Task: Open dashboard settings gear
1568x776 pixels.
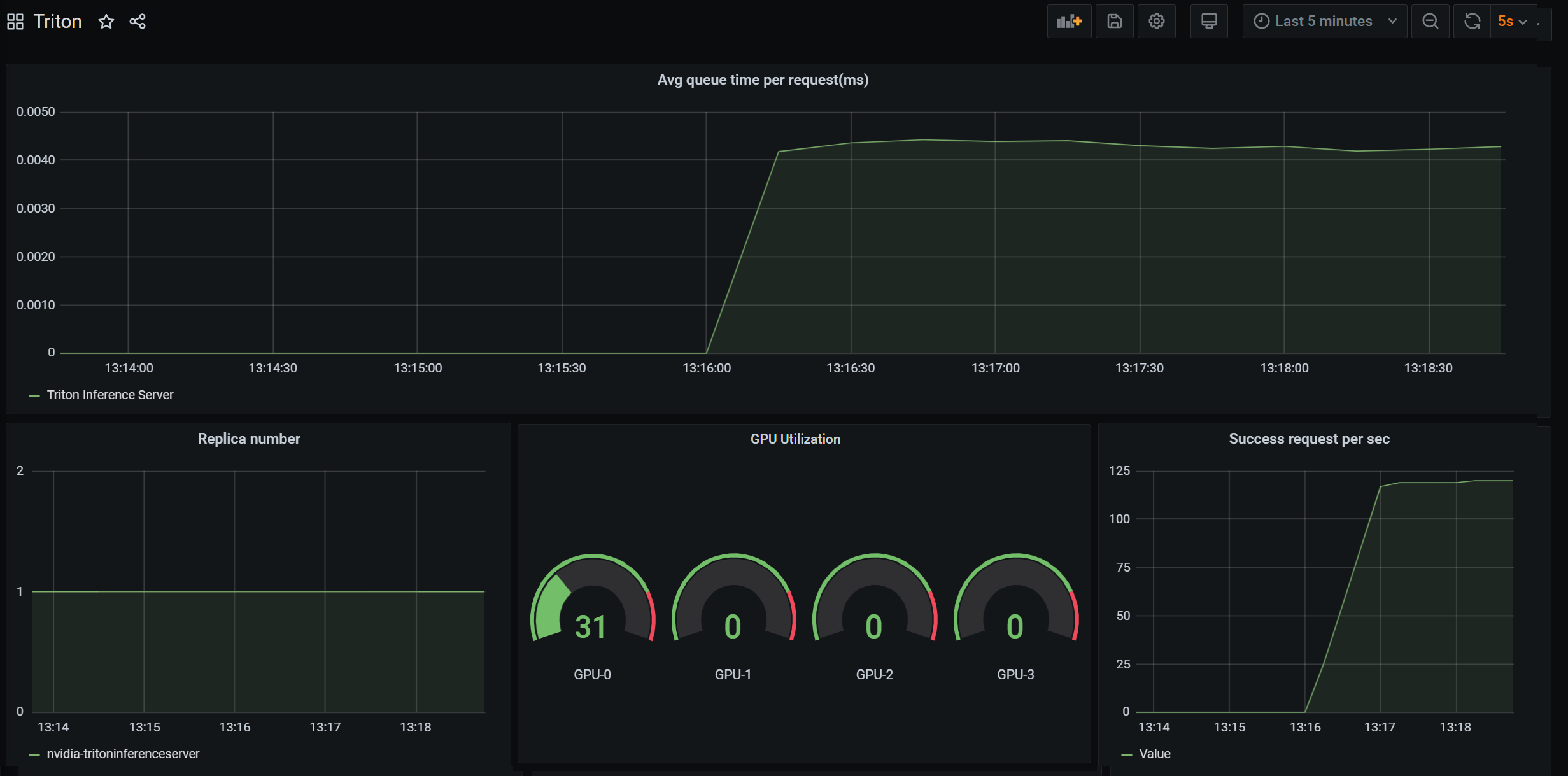Action: [1157, 22]
